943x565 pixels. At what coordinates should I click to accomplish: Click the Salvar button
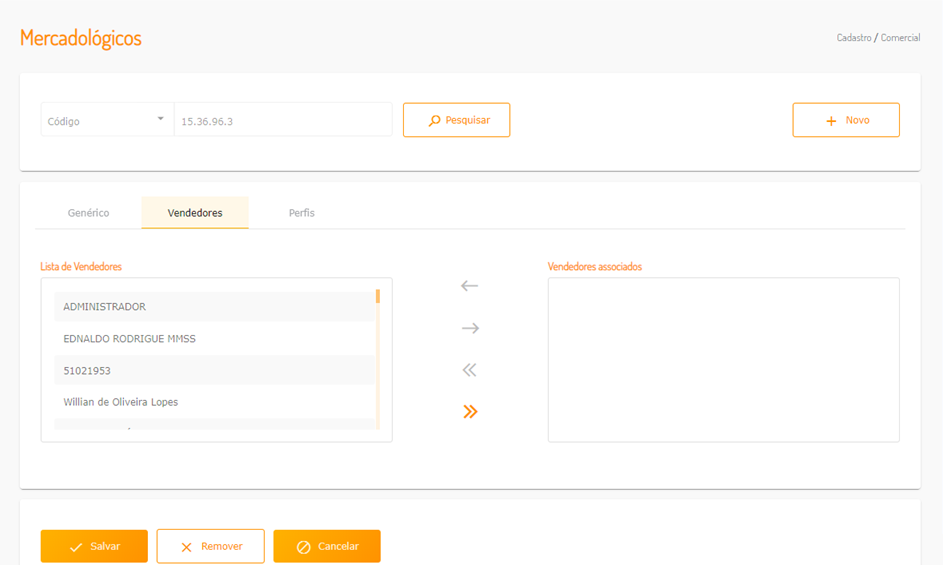point(94,546)
